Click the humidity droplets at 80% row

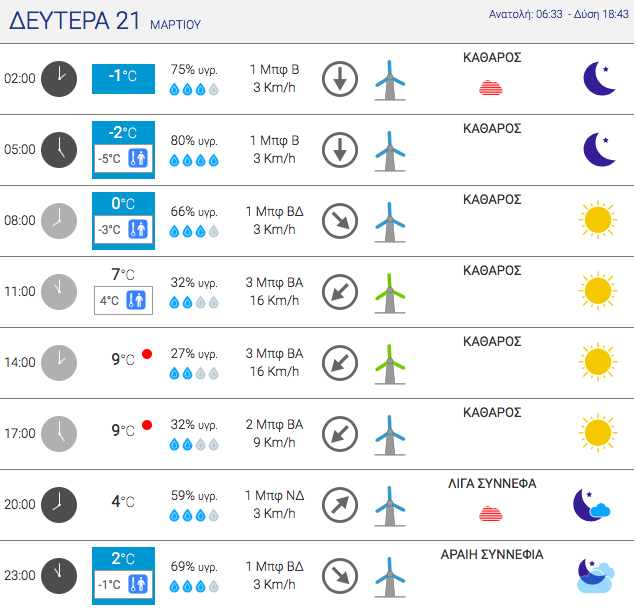[x=194, y=160]
